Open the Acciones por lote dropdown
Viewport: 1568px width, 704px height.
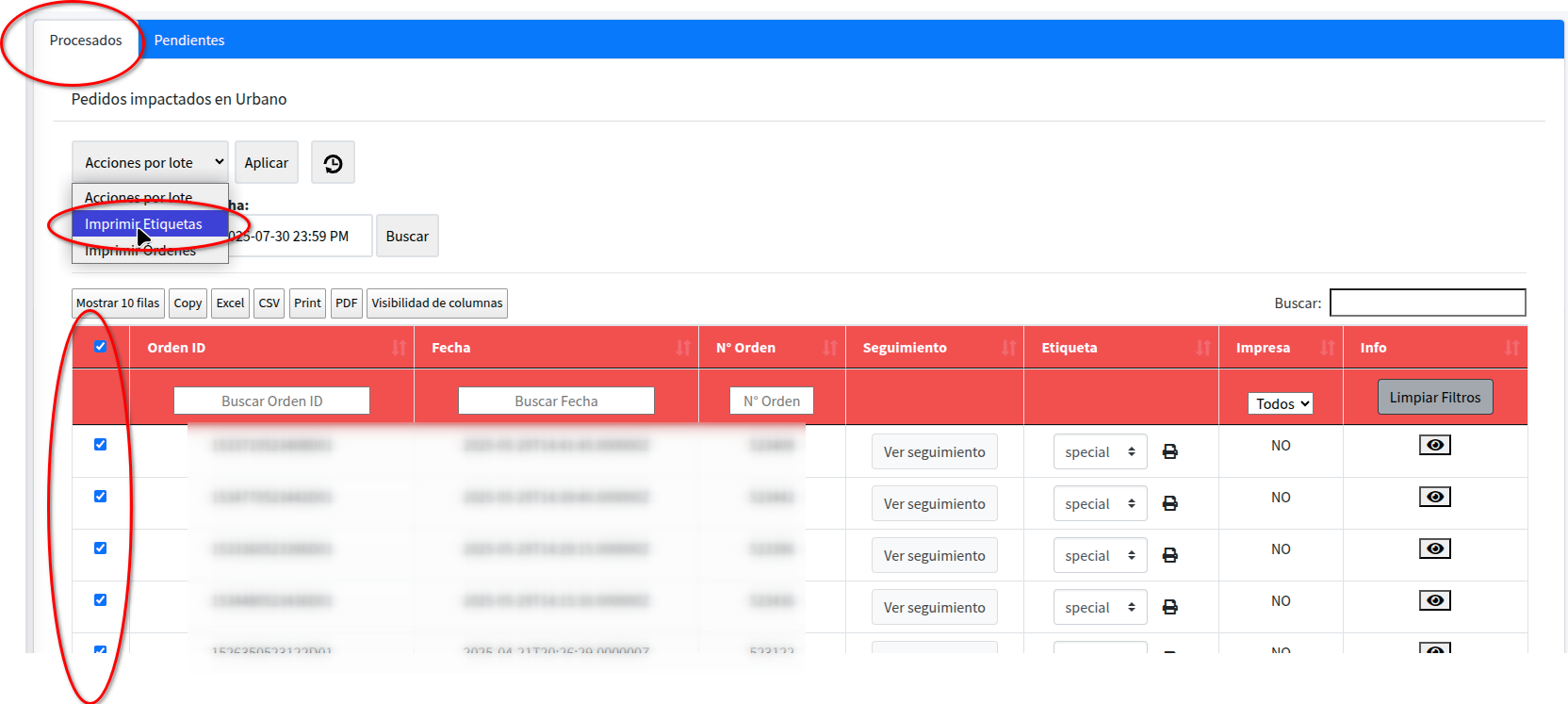click(150, 163)
